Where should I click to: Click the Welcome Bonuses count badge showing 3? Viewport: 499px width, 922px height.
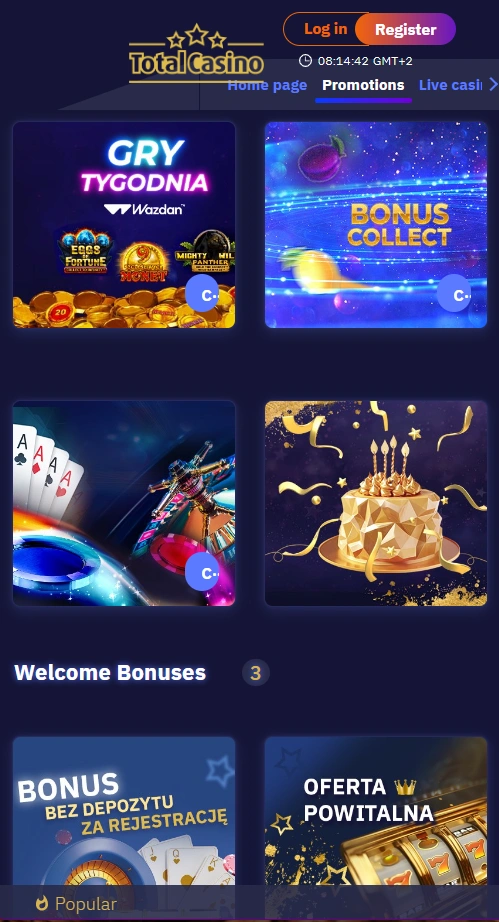[256, 673]
